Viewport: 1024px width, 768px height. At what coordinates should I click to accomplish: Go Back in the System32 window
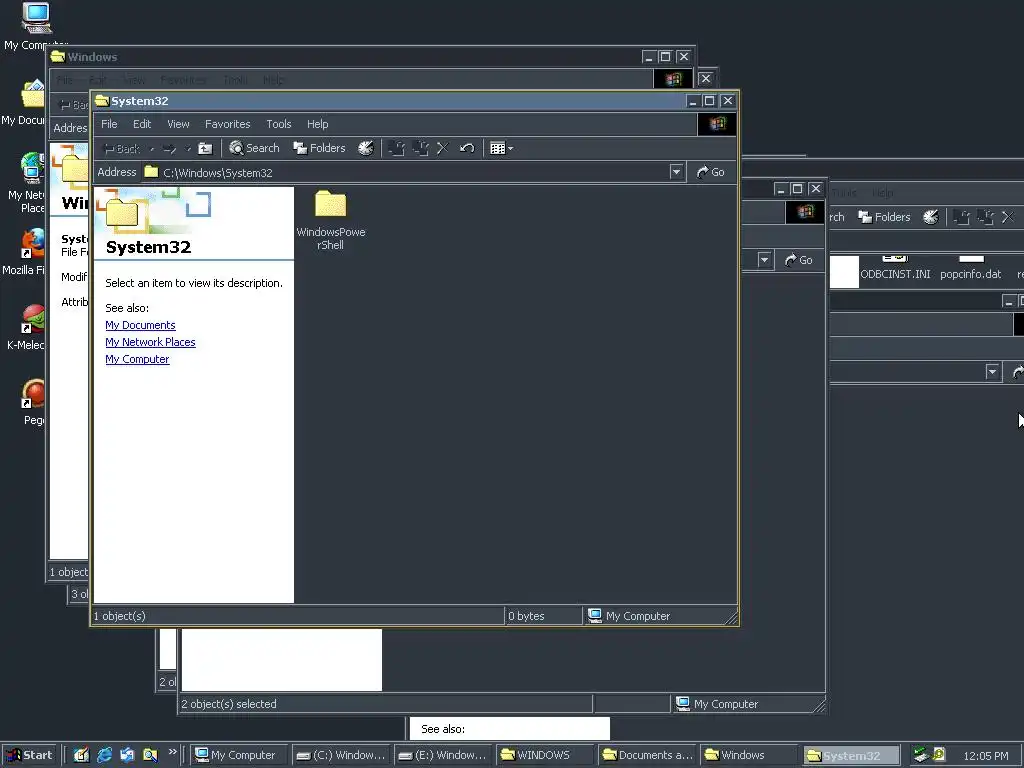[x=121, y=149]
